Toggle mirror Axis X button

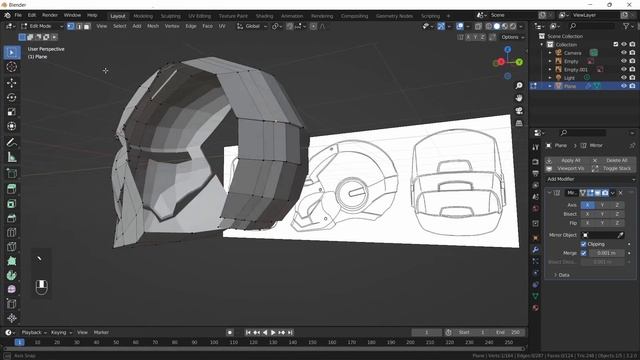[587, 205]
